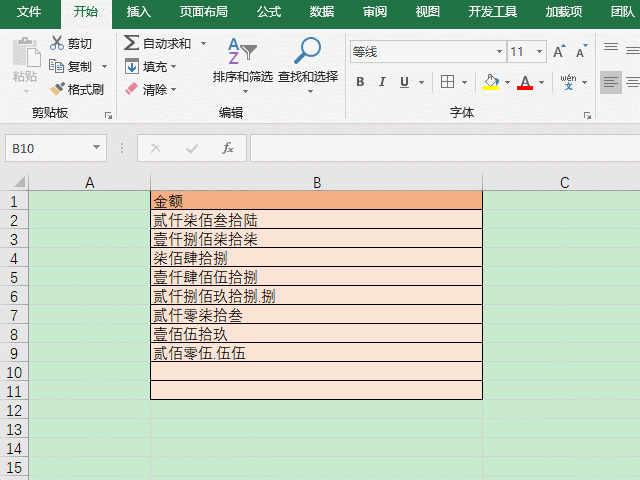Switch to the 加载项 Add-ins tab

point(564,11)
